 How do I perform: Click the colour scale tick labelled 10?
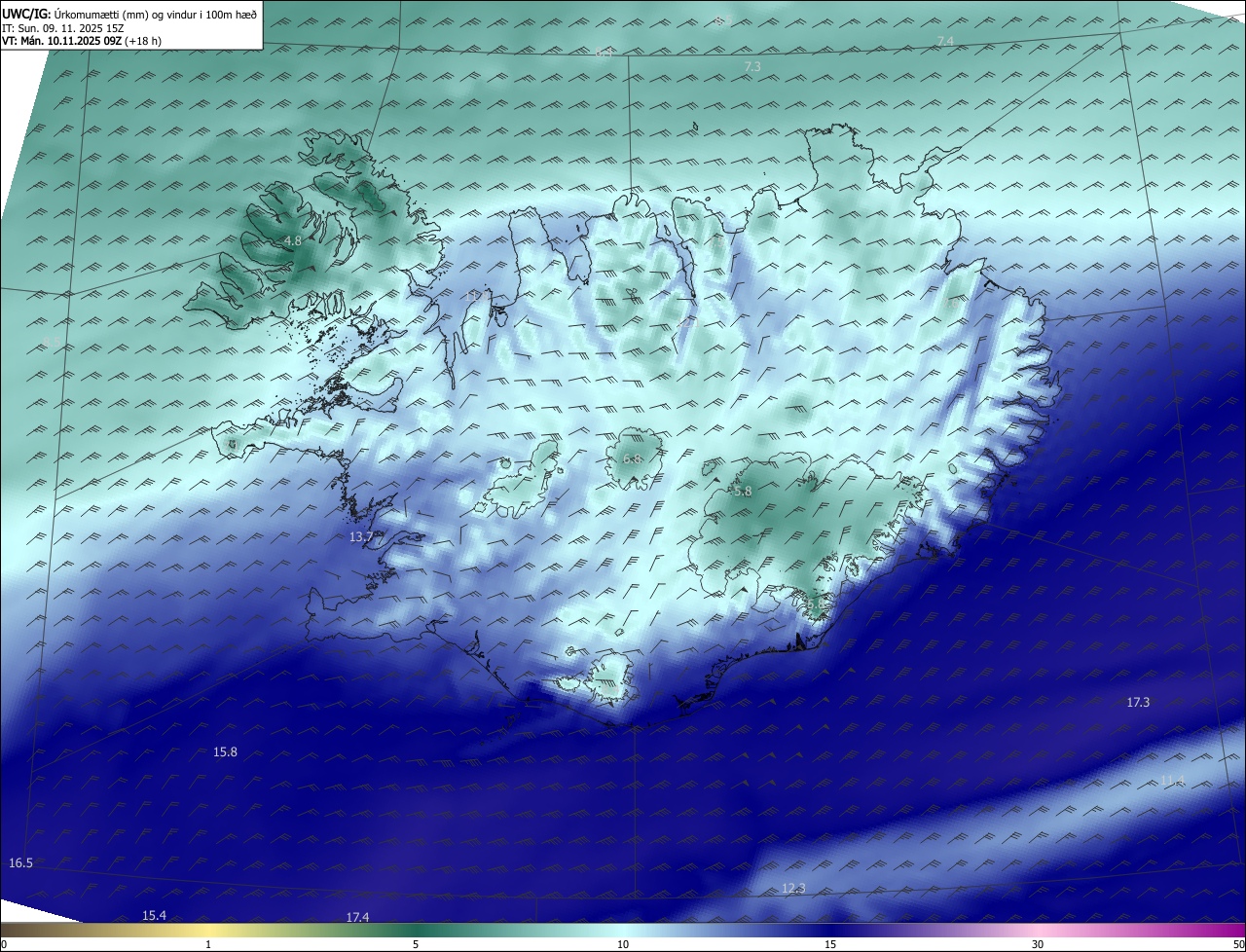[623, 944]
